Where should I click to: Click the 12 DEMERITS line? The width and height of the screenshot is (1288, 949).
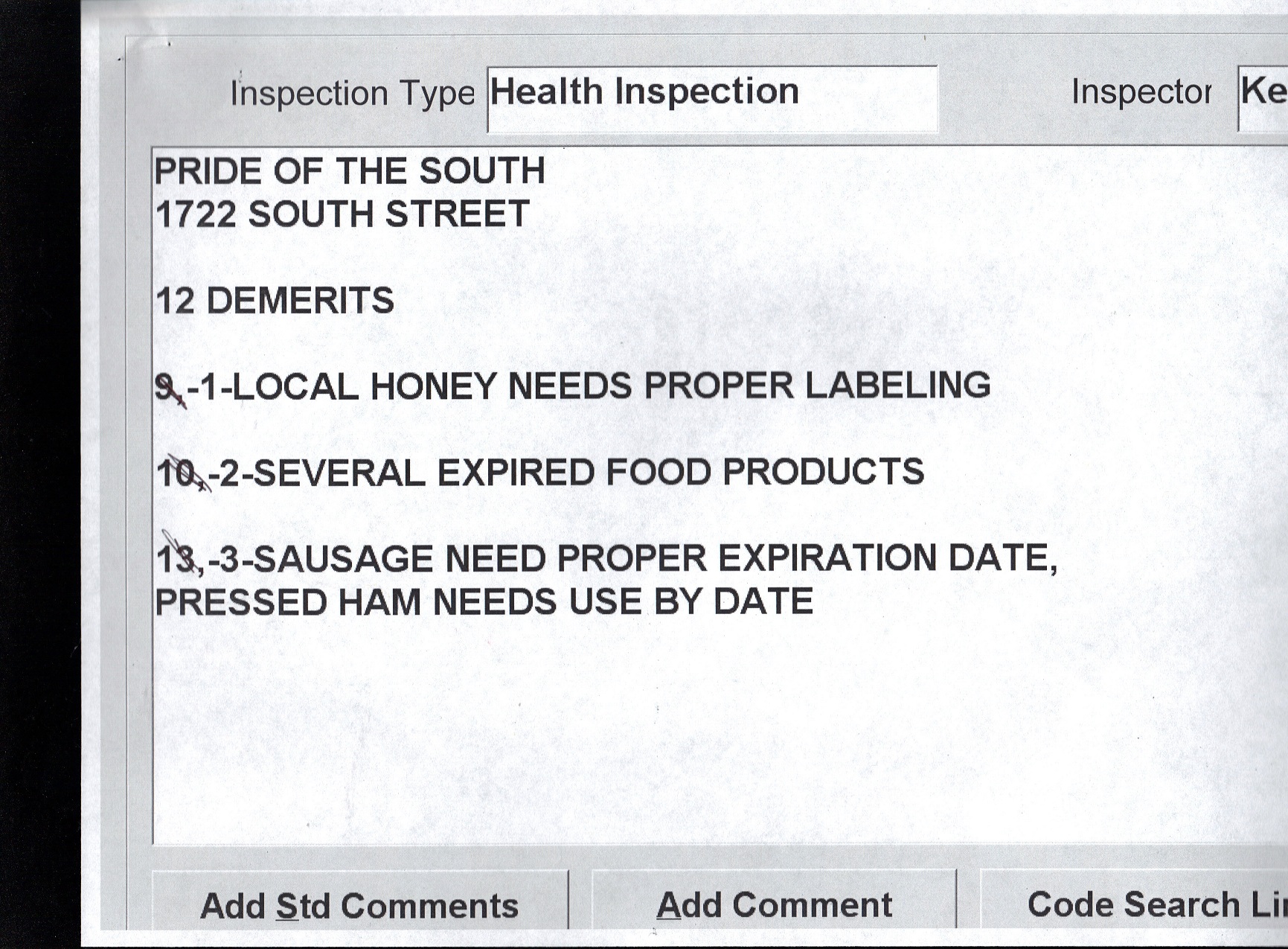275,301
